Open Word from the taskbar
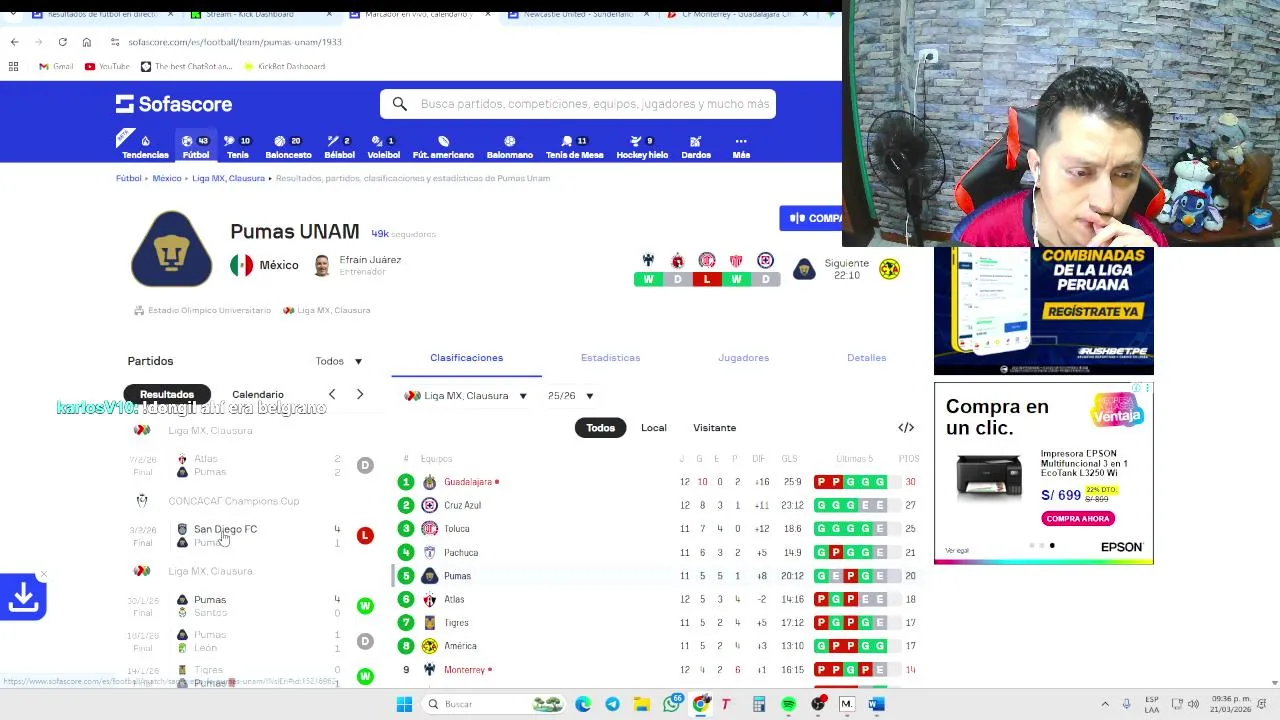Image resolution: width=1280 pixels, height=720 pixels. click(876, 704)
